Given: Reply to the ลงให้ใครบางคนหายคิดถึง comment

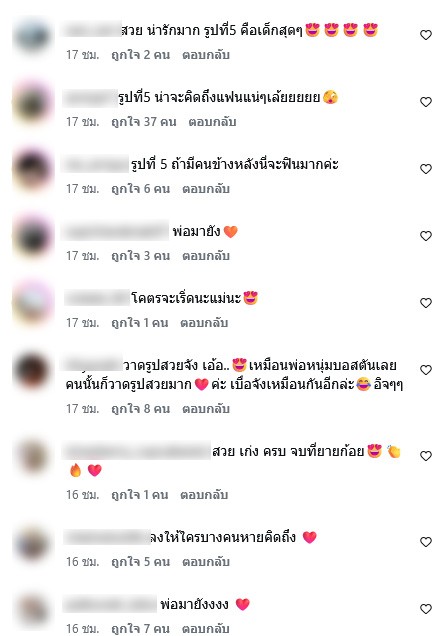Looking at the screenshot, I should (x=206, y=562).
